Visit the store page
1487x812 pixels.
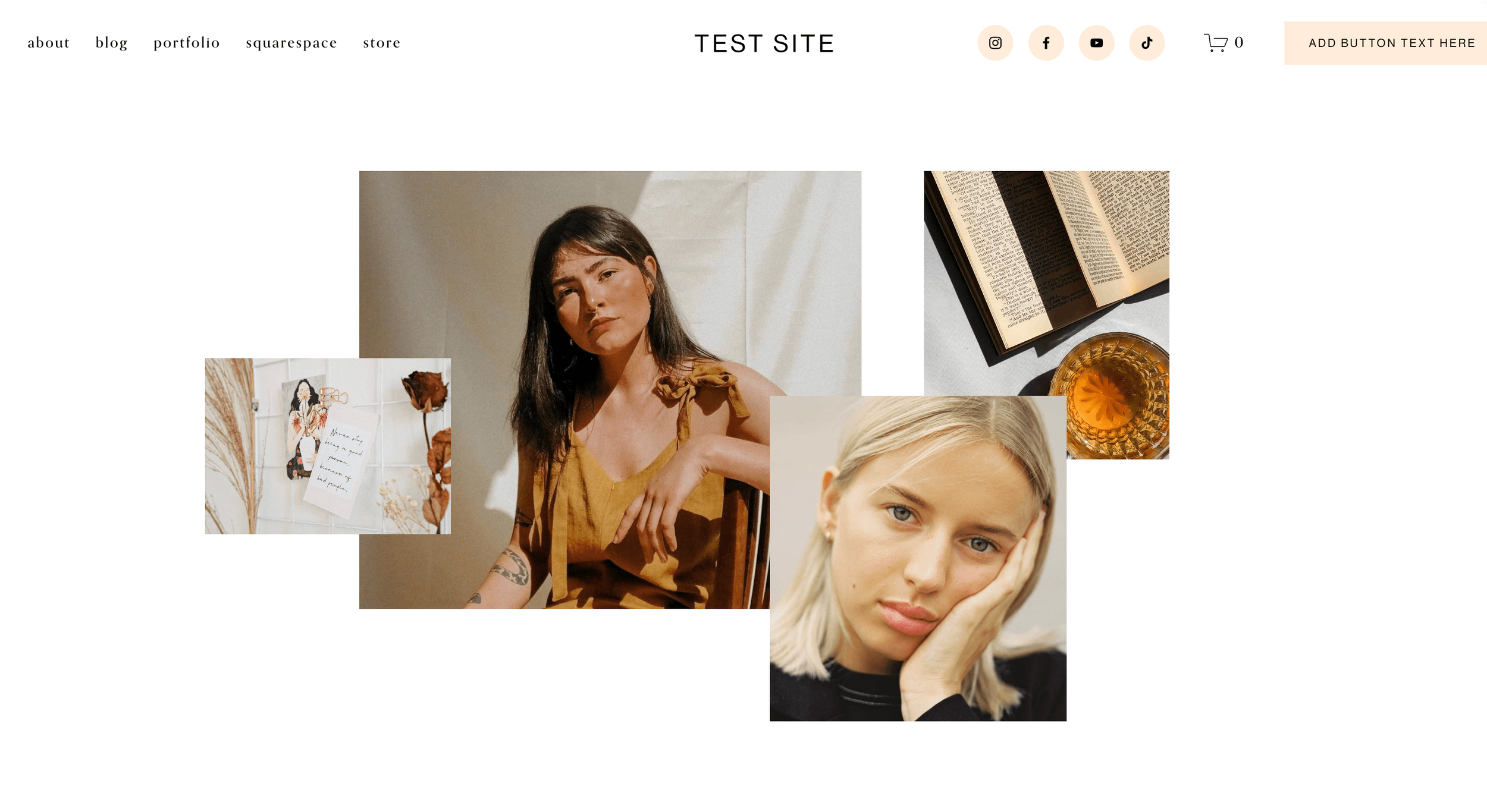(x=382, y=43)
